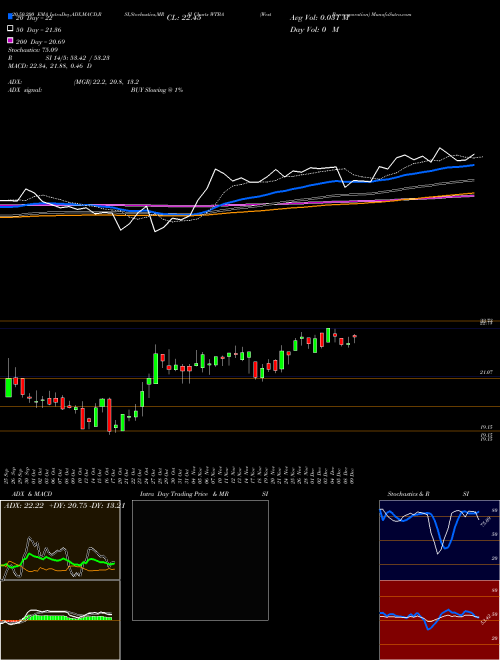Click the last candlestick on the price chart
The height and width of the screenshot is (660, 500).
pos(354,337)
